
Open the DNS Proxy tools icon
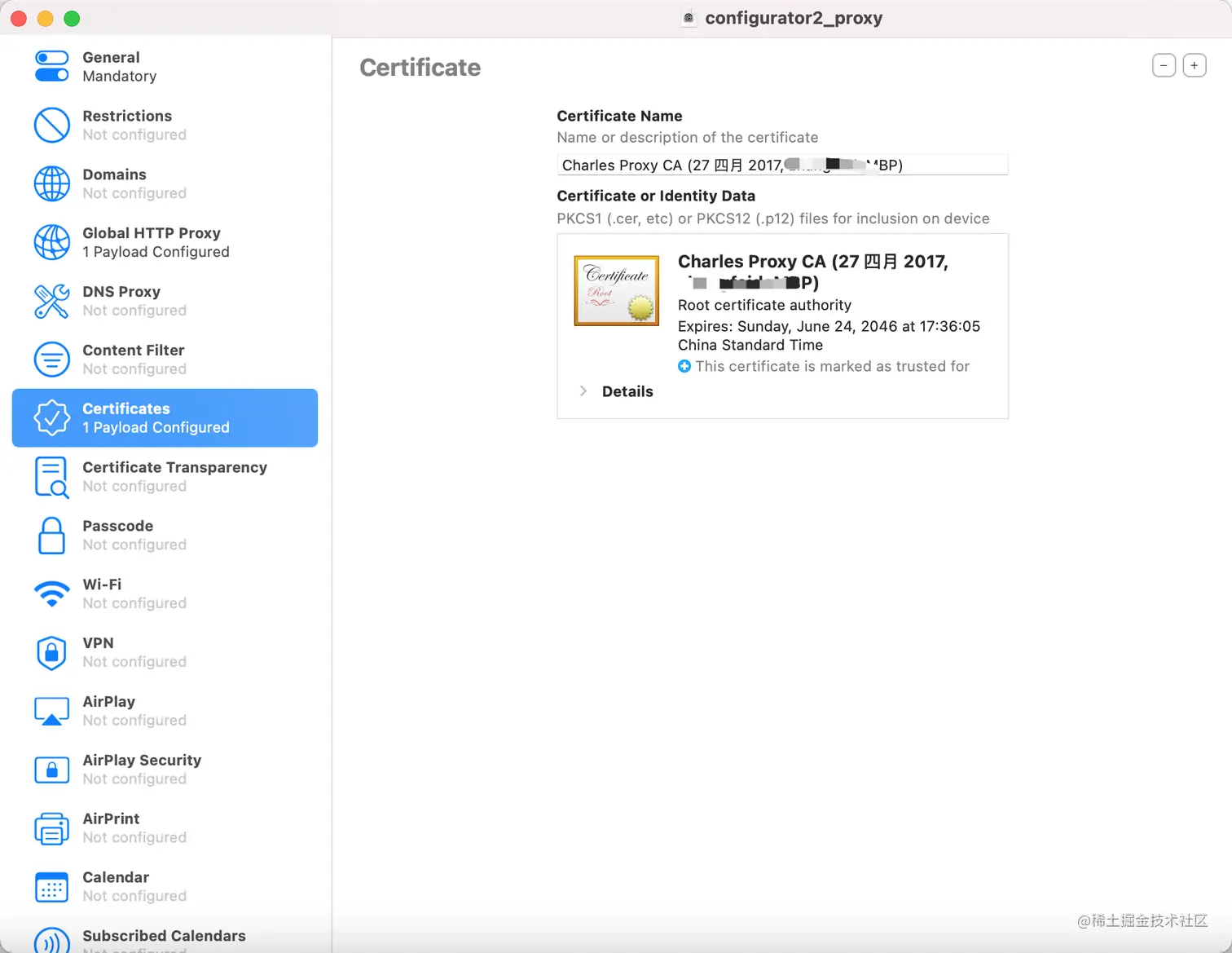point(51,301)
